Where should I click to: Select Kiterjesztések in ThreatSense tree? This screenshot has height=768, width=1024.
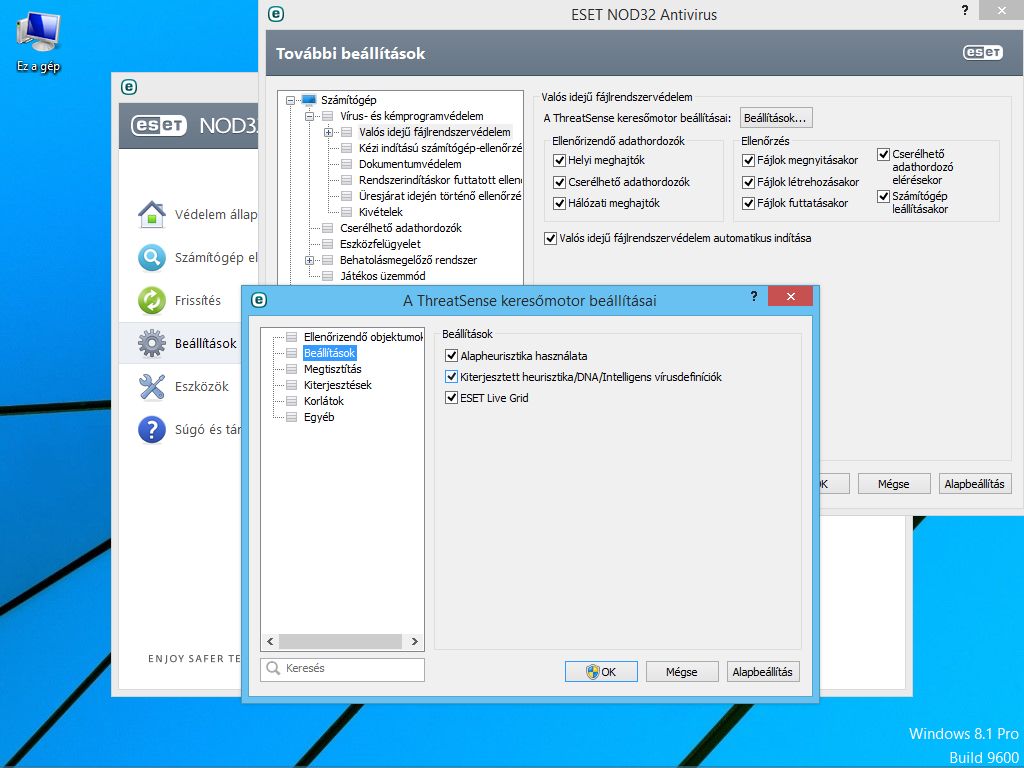click(338, 385)
